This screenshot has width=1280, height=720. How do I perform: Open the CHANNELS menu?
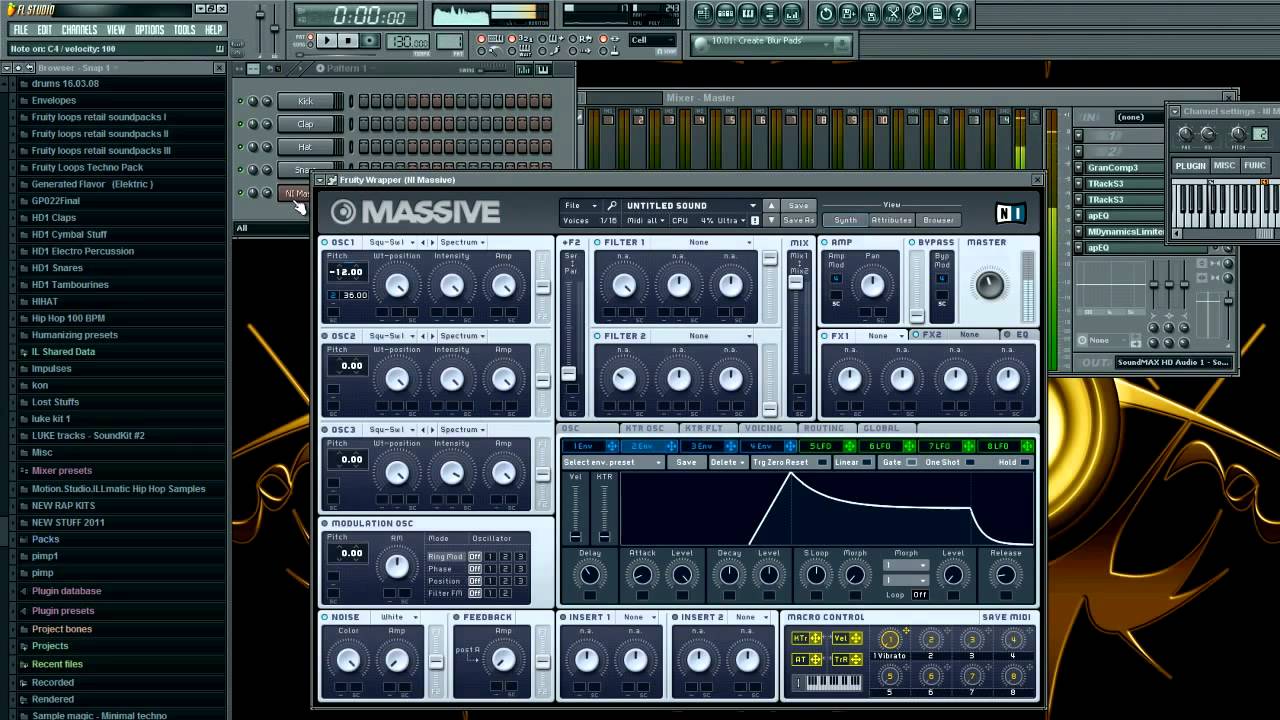[79, 30]
